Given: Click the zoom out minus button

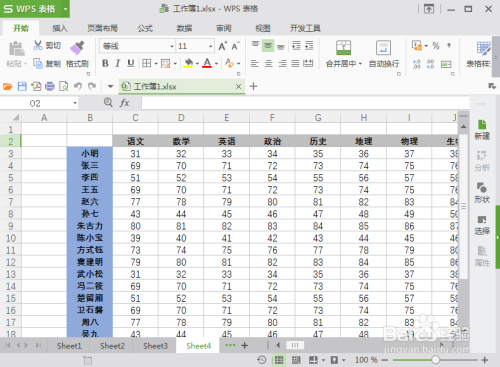Looking at the screenshot, I should 385,360.
